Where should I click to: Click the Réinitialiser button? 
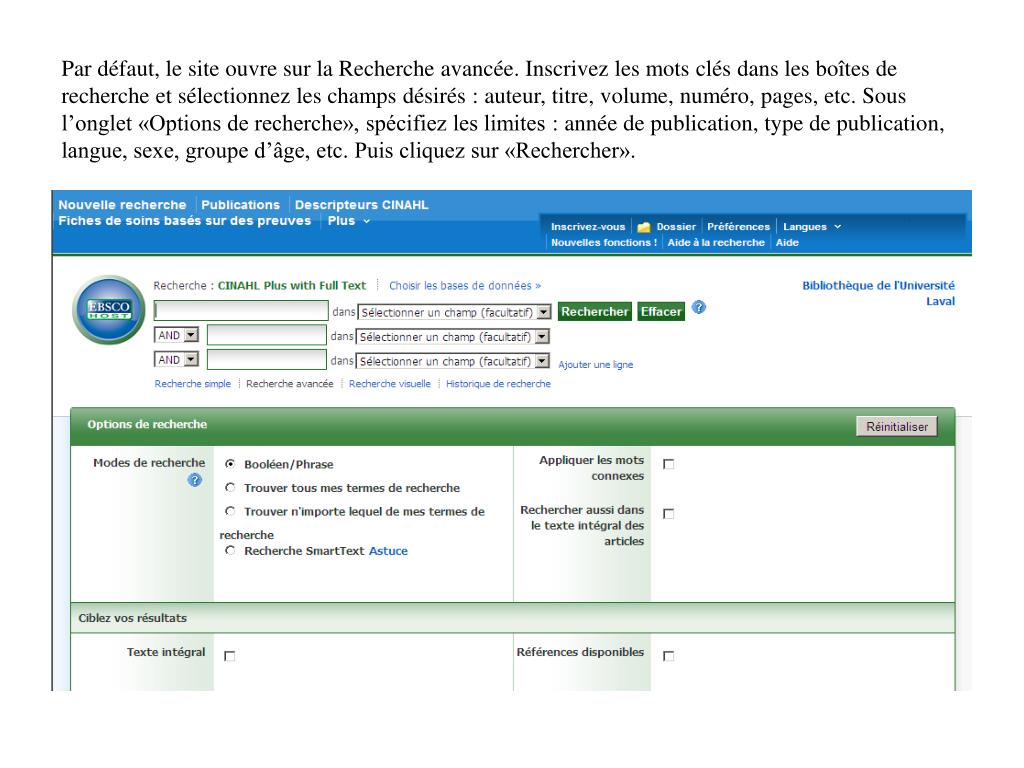pos(897,426)
